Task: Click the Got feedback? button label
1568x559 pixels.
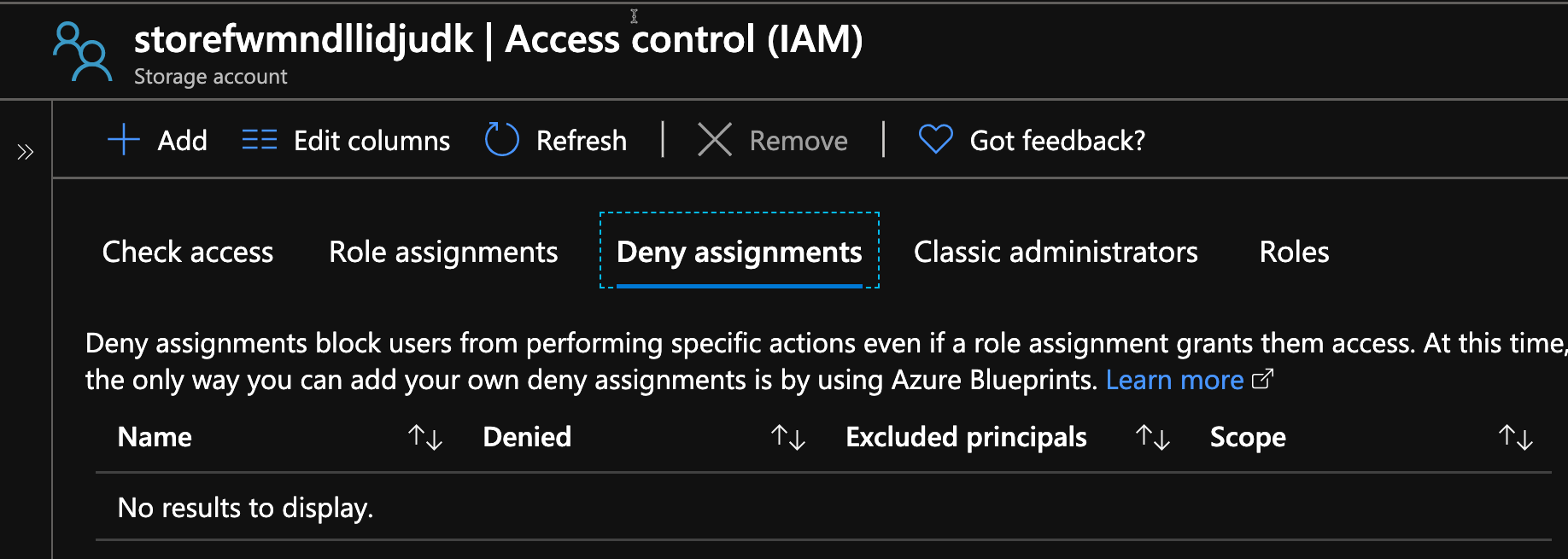Action: (x=1057, y=140)
